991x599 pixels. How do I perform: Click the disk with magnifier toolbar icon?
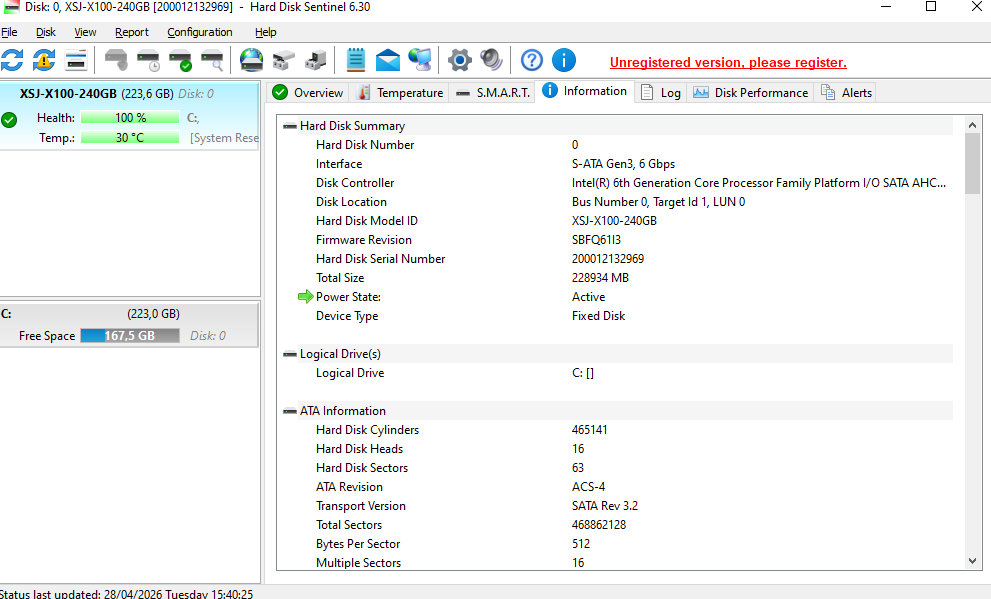[x=212, y=60]
